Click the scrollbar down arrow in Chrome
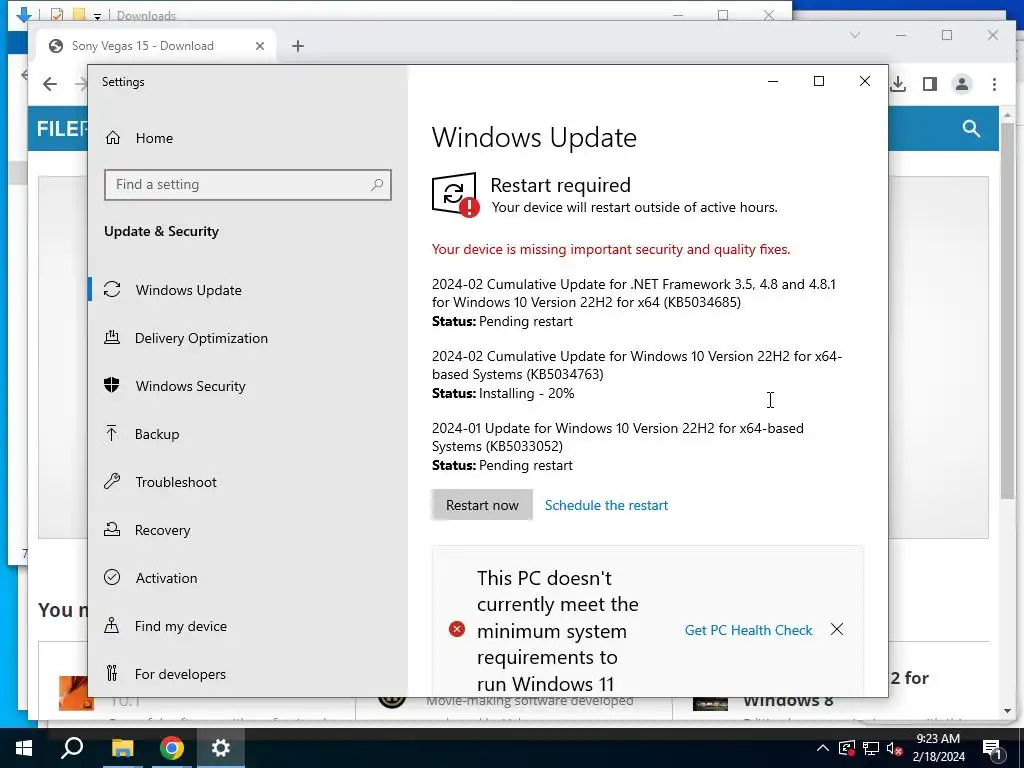 pos(1007,711)
